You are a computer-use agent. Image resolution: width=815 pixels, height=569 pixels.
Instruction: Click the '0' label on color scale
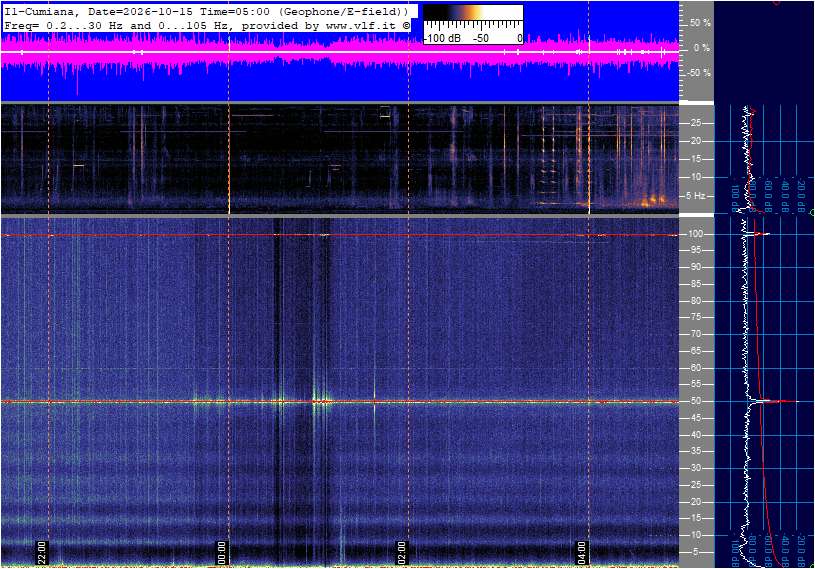click(x=519, y=38)
